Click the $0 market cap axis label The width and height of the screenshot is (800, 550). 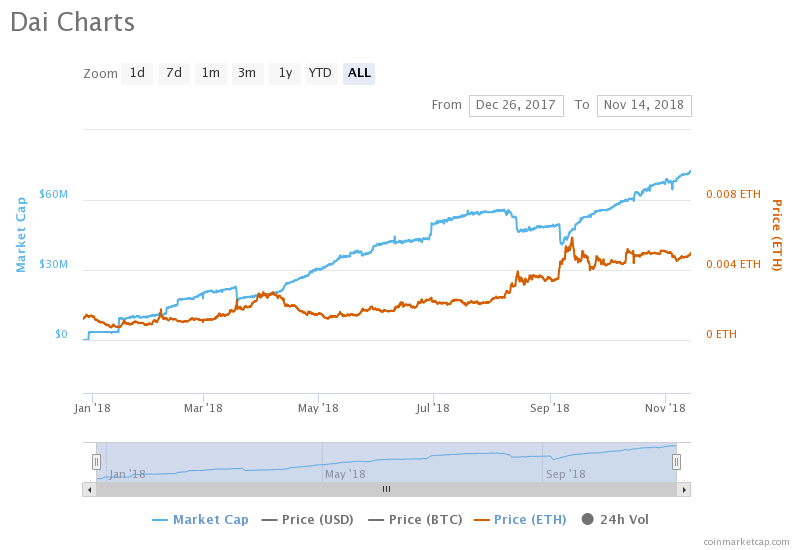coord(61,334)
